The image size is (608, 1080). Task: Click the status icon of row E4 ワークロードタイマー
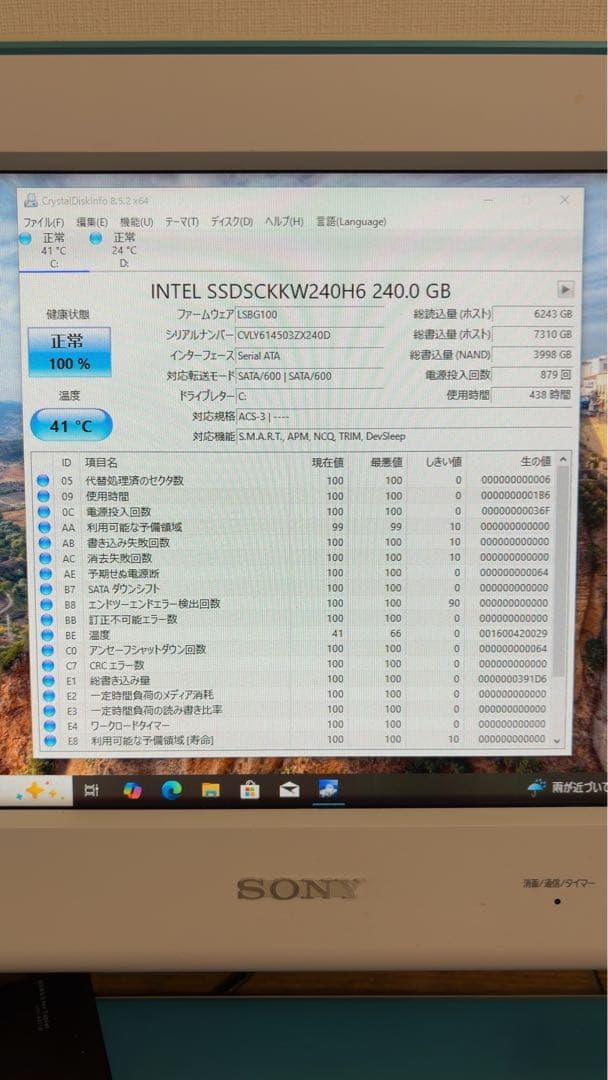point(50,725)
